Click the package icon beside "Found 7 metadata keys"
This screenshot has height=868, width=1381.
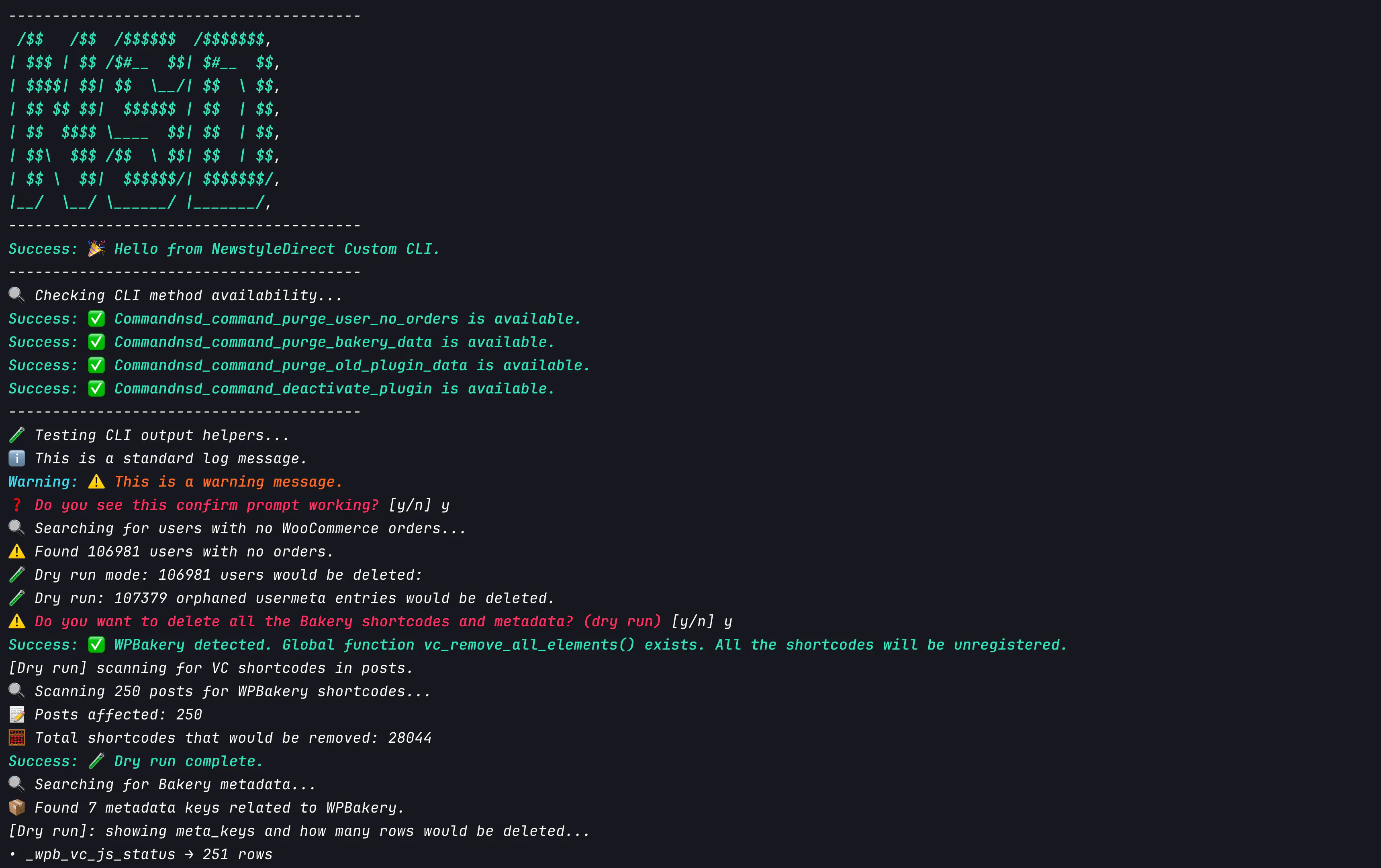point(16,807)
